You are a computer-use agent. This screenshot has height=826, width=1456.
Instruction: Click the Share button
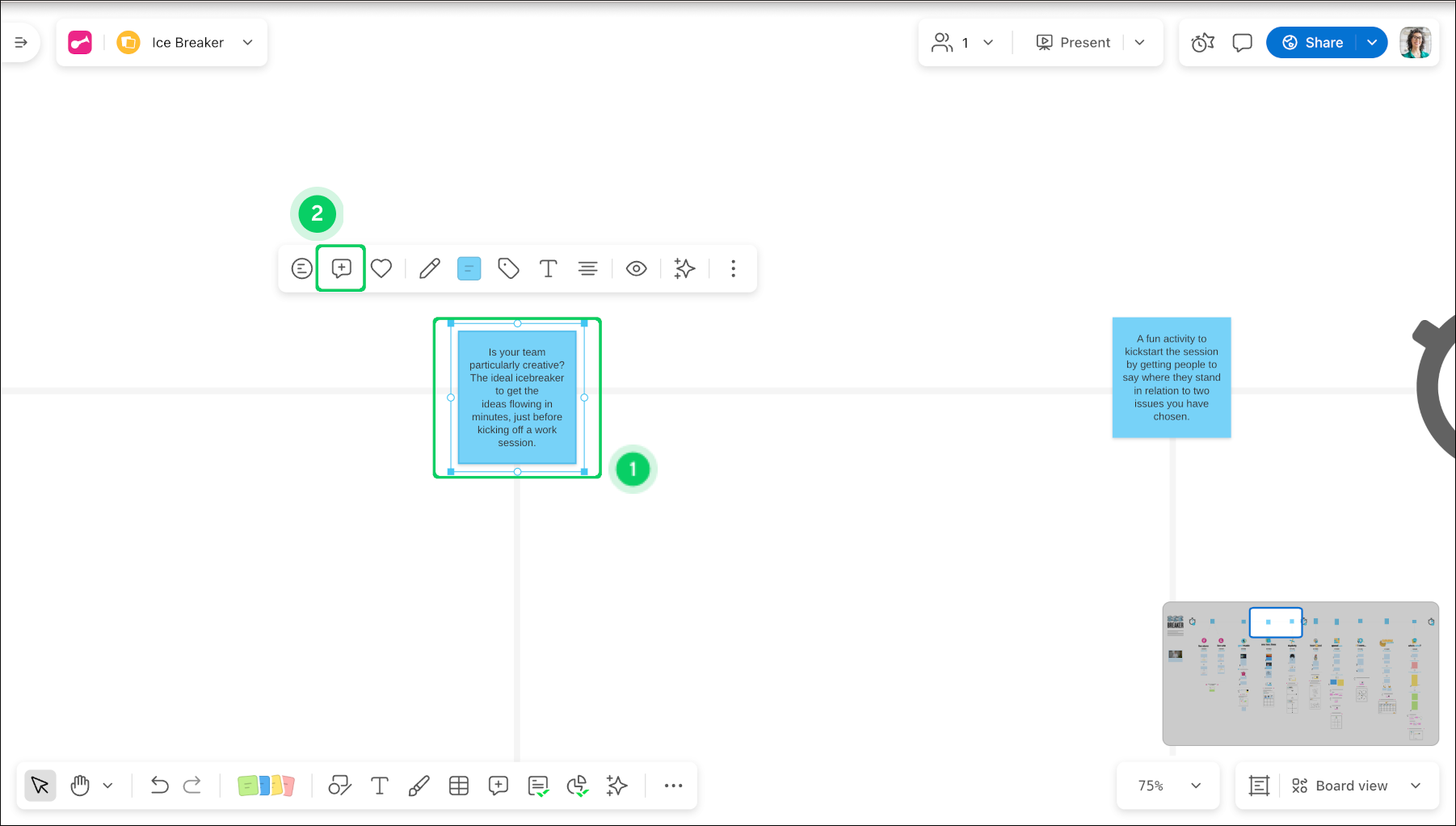[1312, 43]
